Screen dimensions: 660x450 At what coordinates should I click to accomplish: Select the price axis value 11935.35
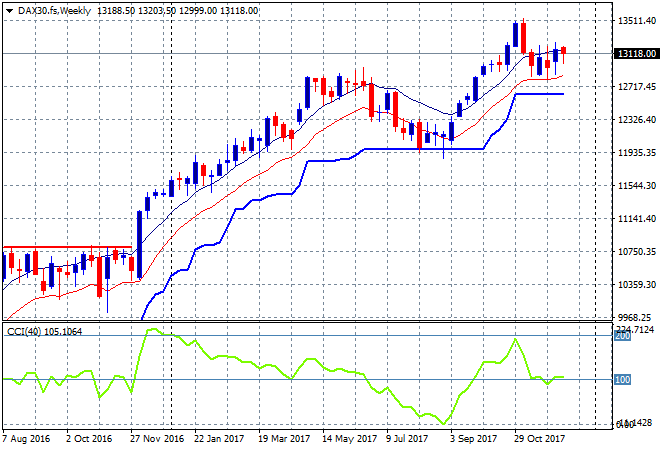pyautogui.click(x=637, y=152)
